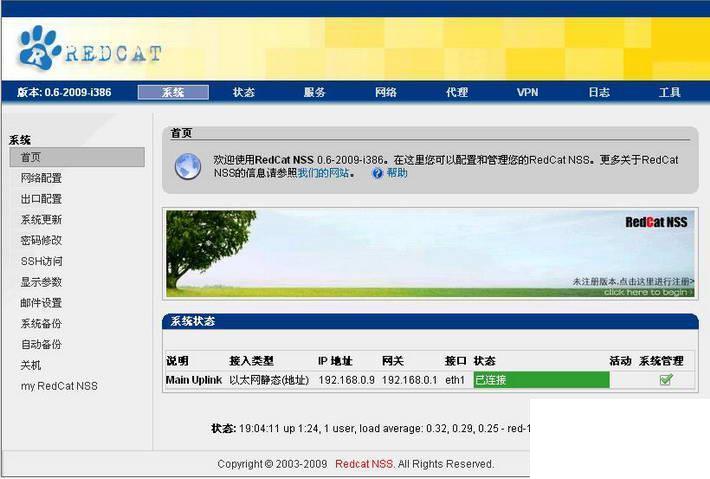Click the globe icon in welcome box

188,166
